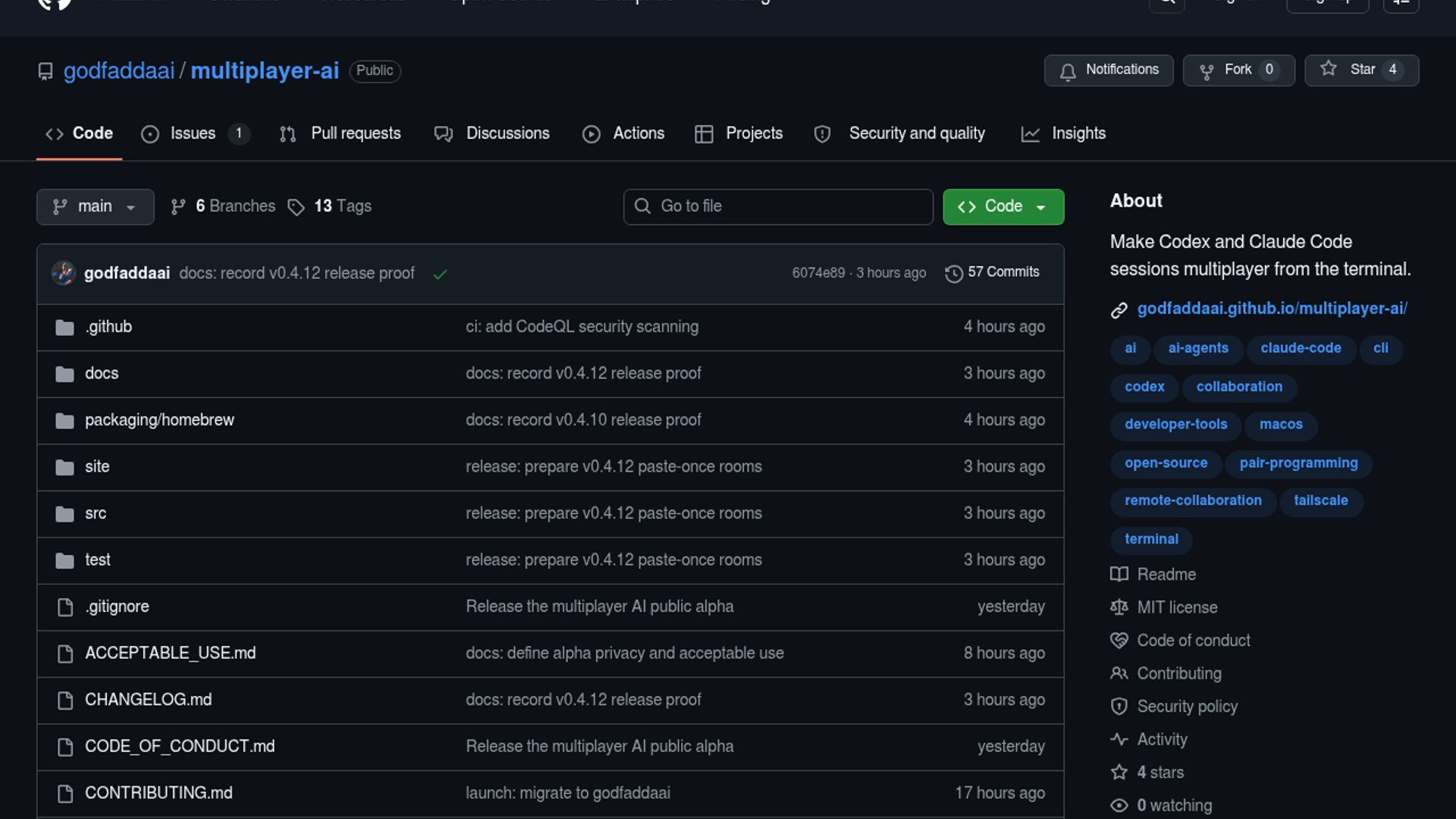Select the 'ai-agents' topic tag

click(x=1198, y=349)
